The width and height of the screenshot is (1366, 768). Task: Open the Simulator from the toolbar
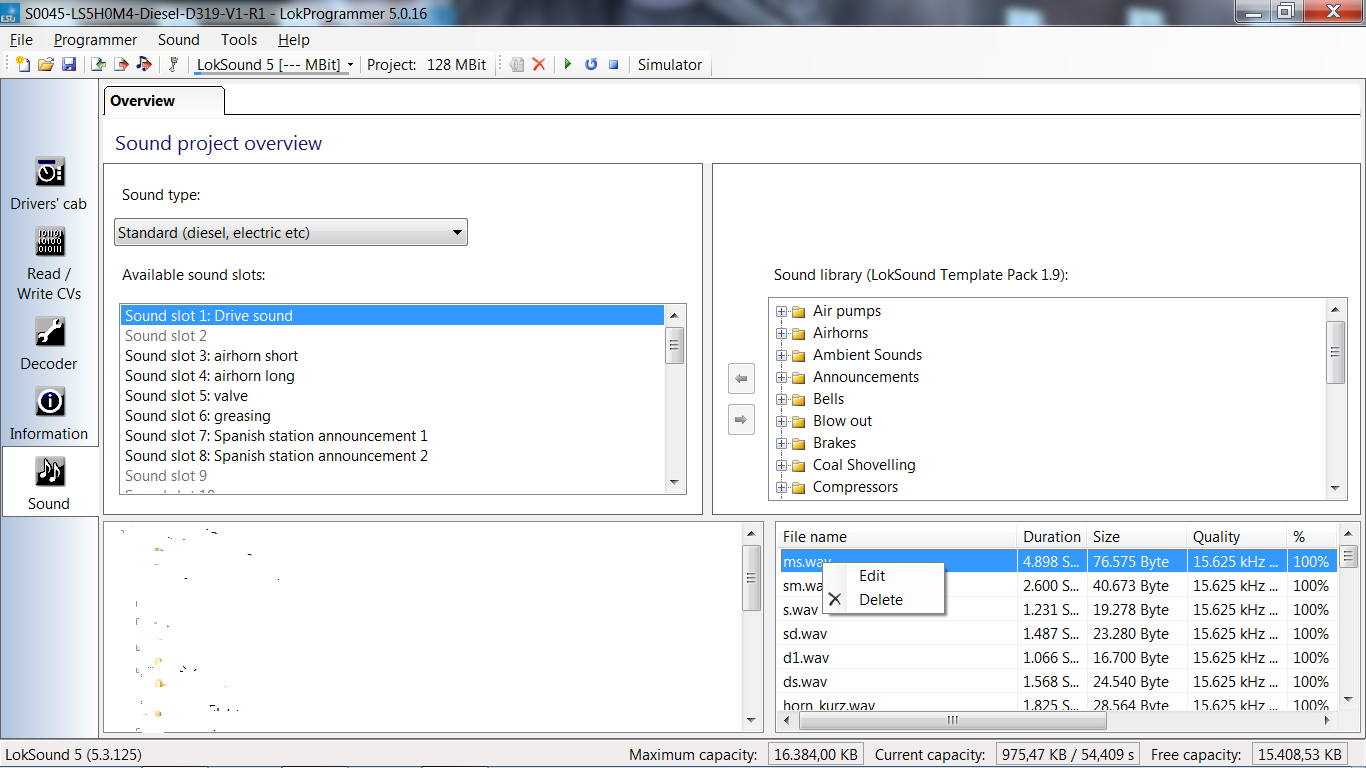[670, 64]
